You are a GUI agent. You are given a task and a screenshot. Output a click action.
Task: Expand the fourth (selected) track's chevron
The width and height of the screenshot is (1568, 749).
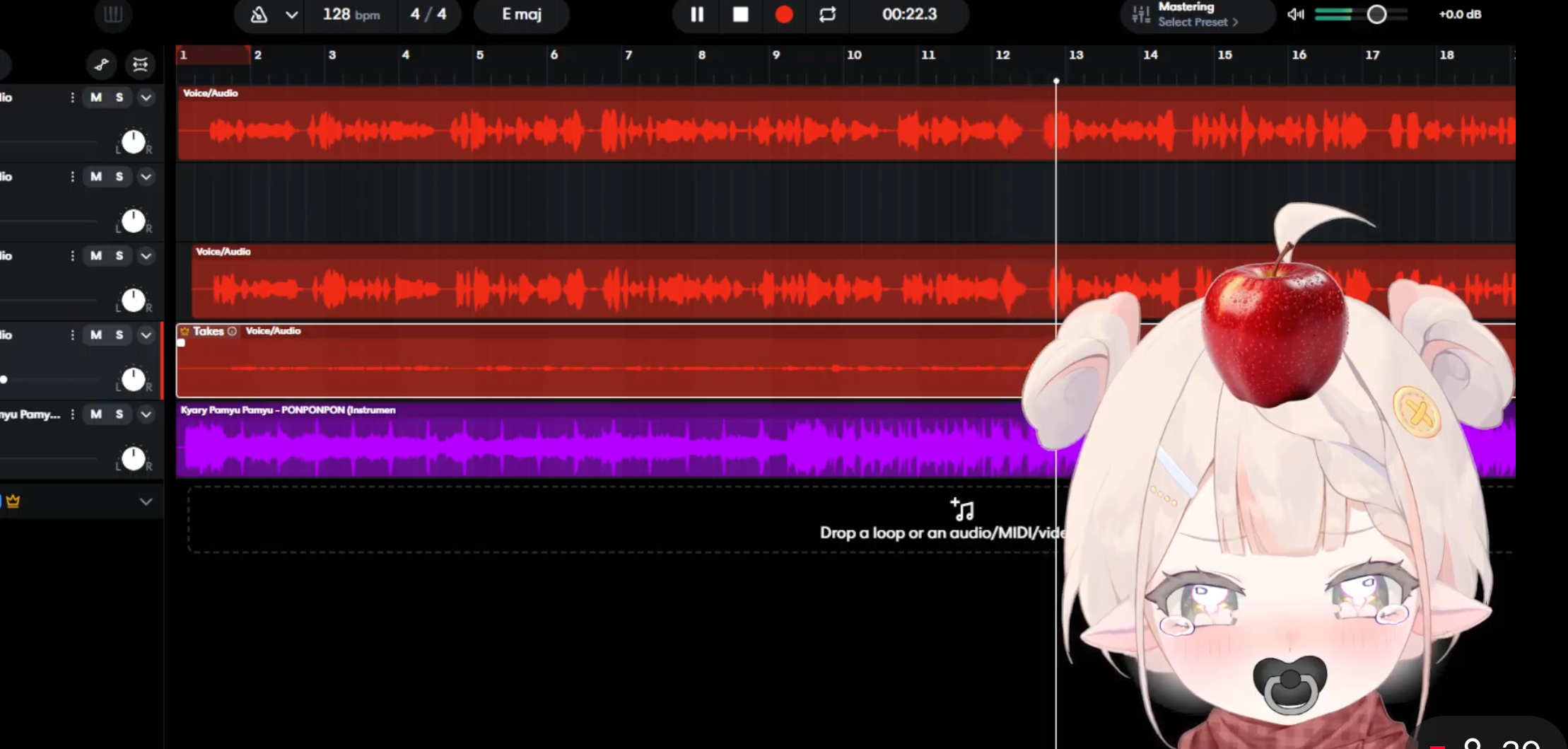[x=146, y=335]
